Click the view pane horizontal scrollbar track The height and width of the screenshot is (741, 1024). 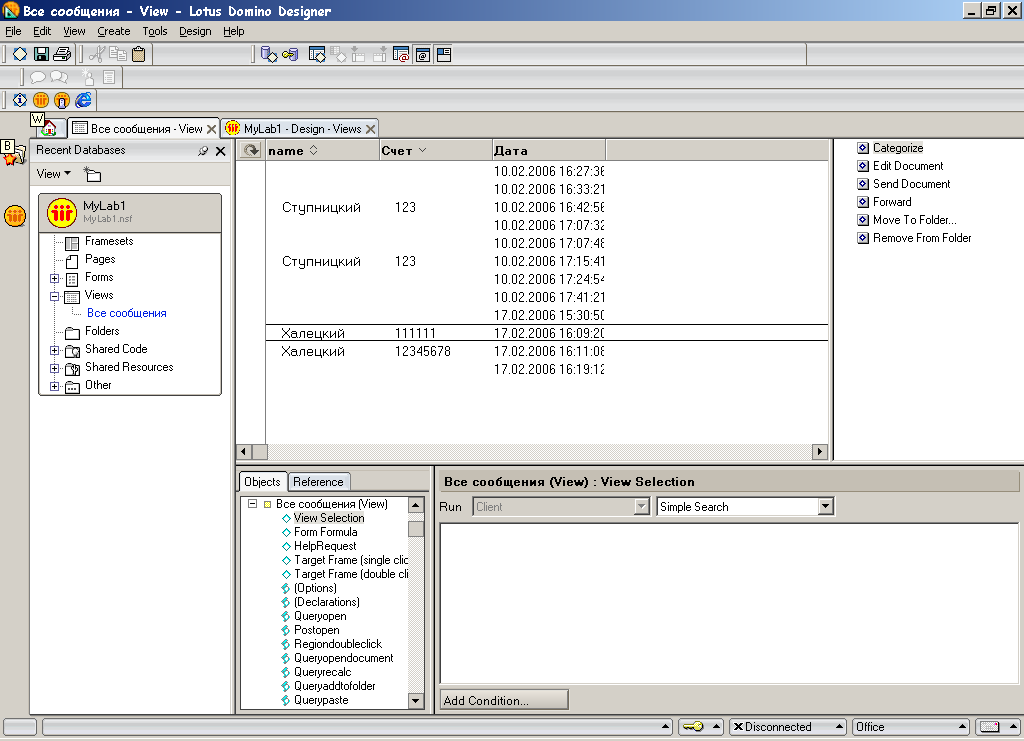[x=540, y=452]
